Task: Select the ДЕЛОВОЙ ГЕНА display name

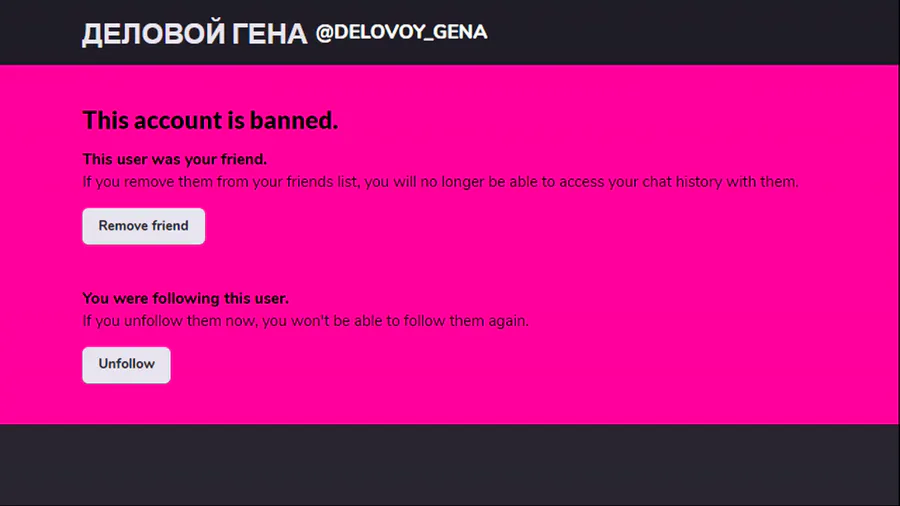Action: [x=194, y=34]
